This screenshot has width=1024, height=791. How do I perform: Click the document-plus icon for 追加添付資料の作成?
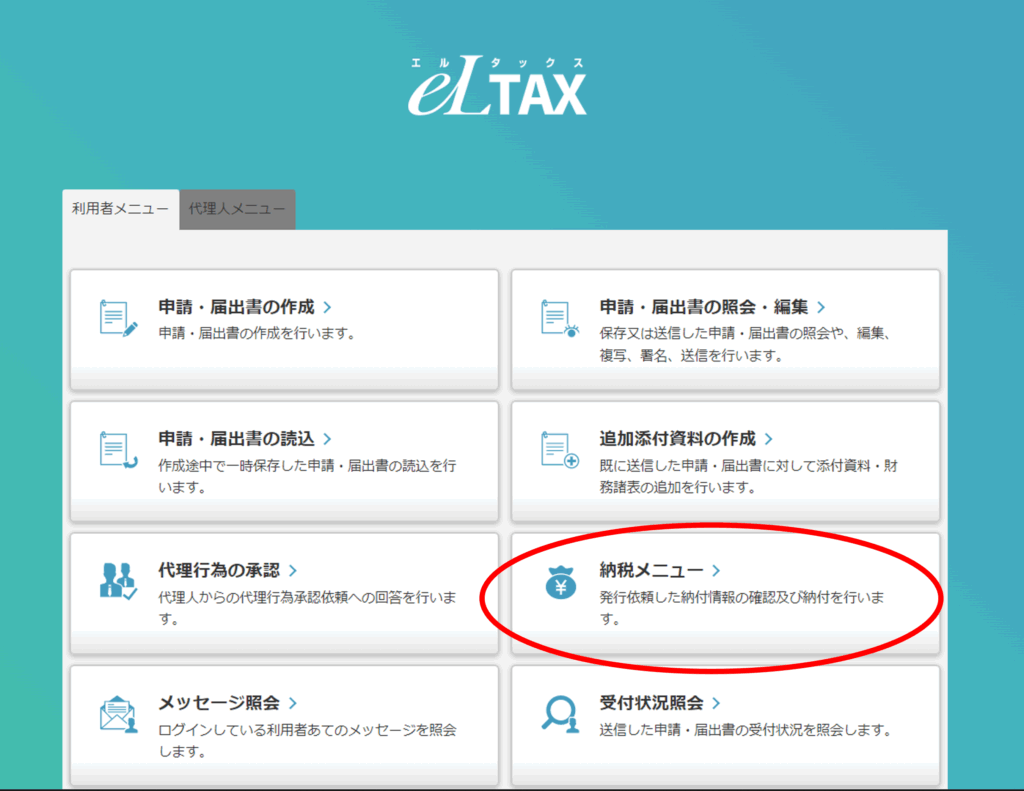[560, 449]
